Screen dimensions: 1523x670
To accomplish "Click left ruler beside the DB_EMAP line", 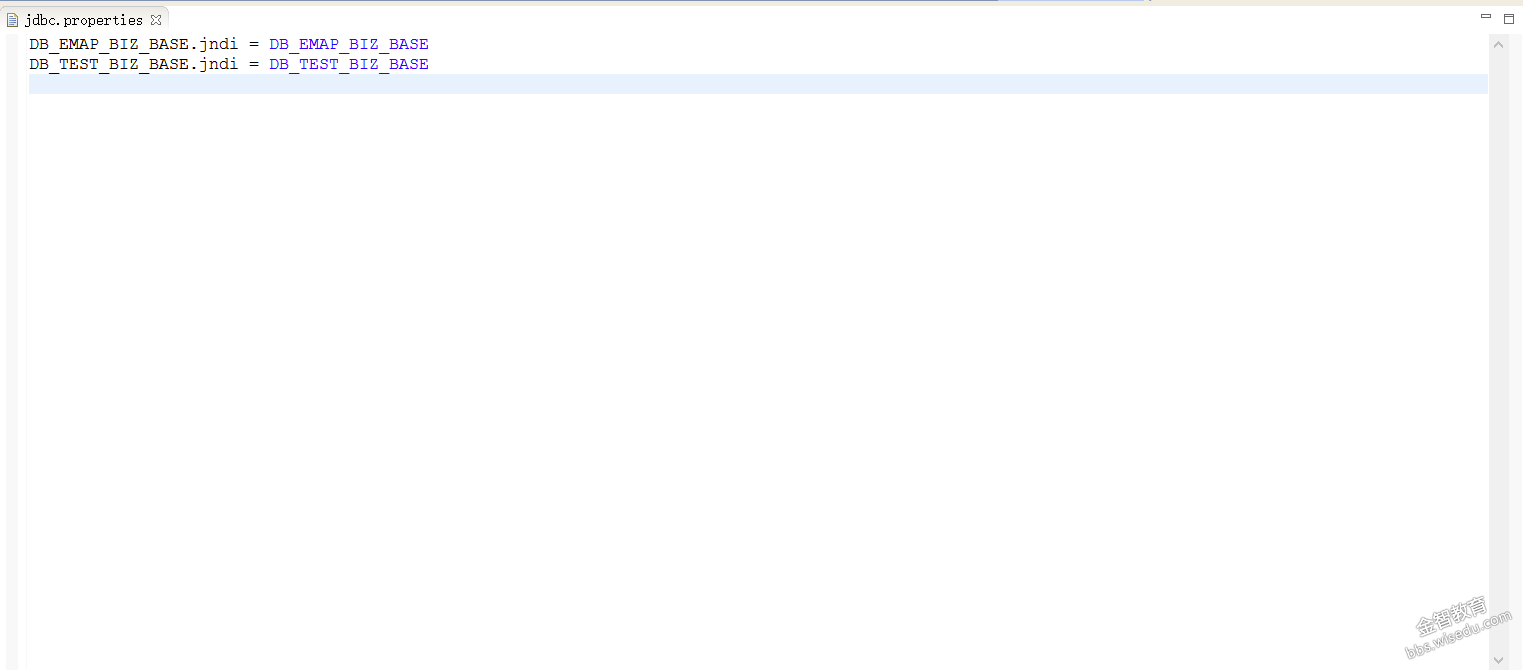I will [x=12, y=44].
